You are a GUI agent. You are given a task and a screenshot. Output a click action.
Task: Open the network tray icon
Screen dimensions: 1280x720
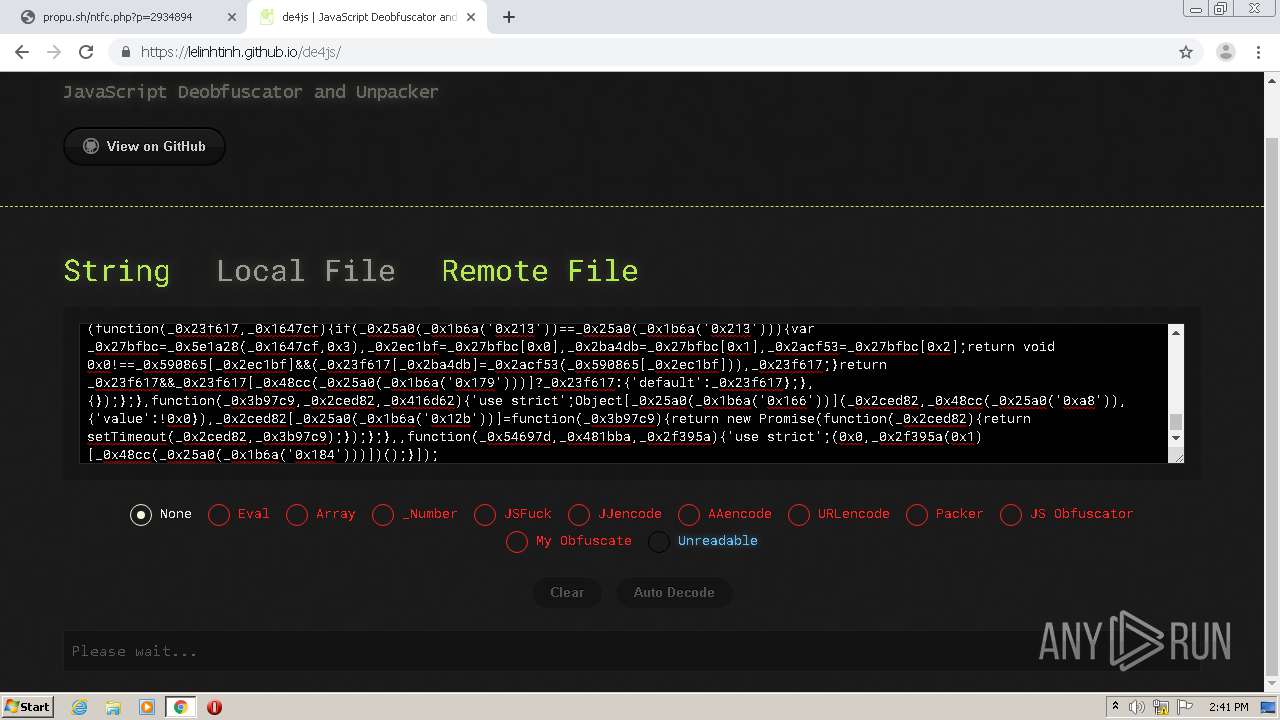(x=1160, y=707)
